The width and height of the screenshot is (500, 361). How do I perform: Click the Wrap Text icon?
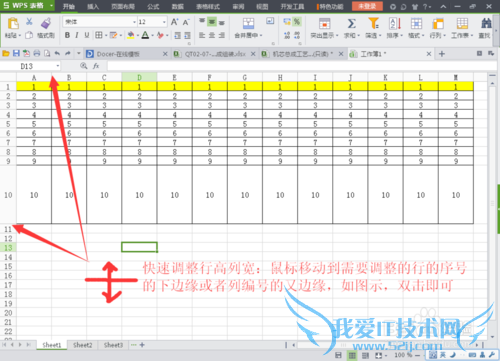(270, 21)
